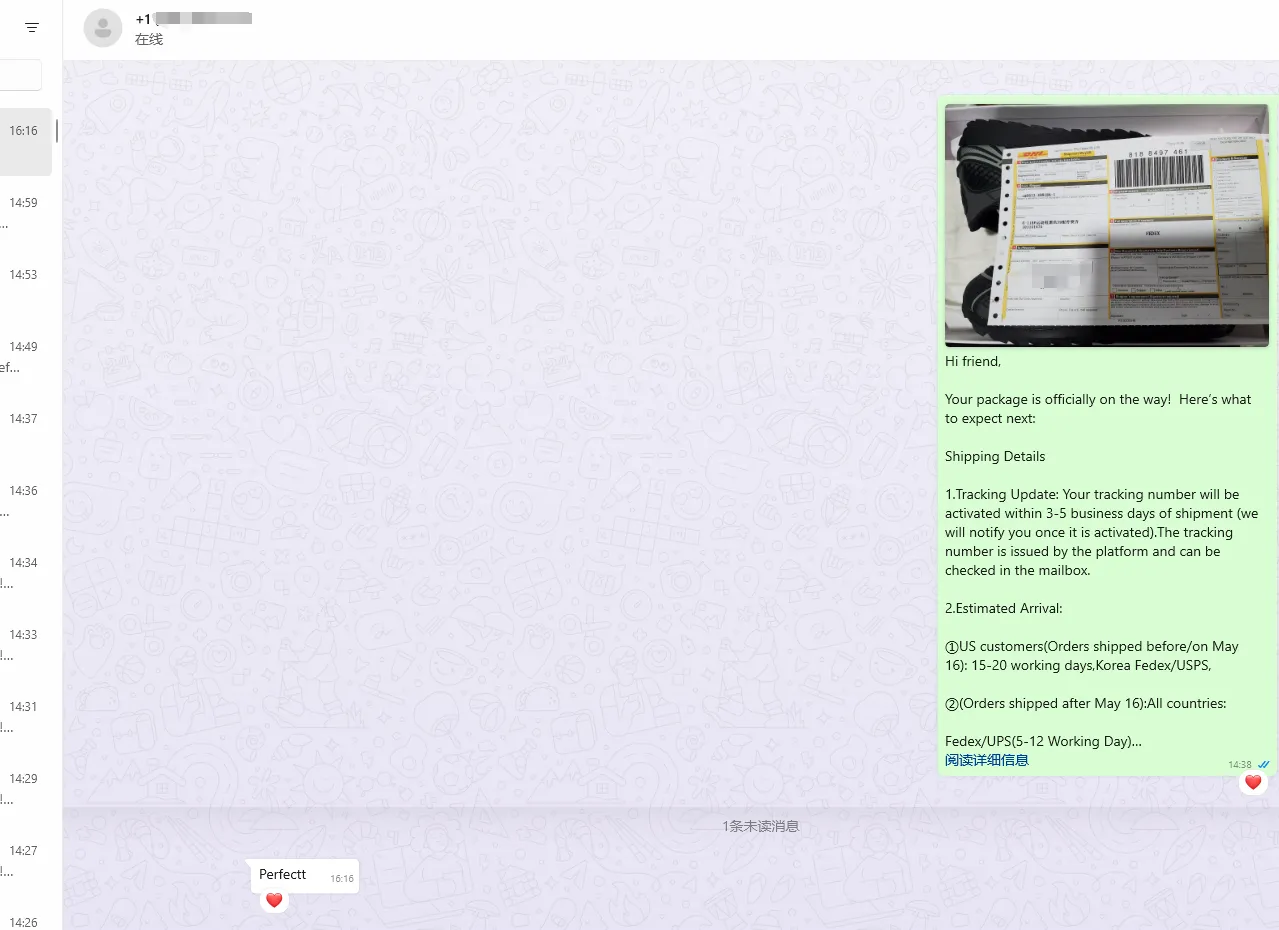Open the chat timed 14:27
This screenshot has width=1279, height=930.
tap(26, 862)
